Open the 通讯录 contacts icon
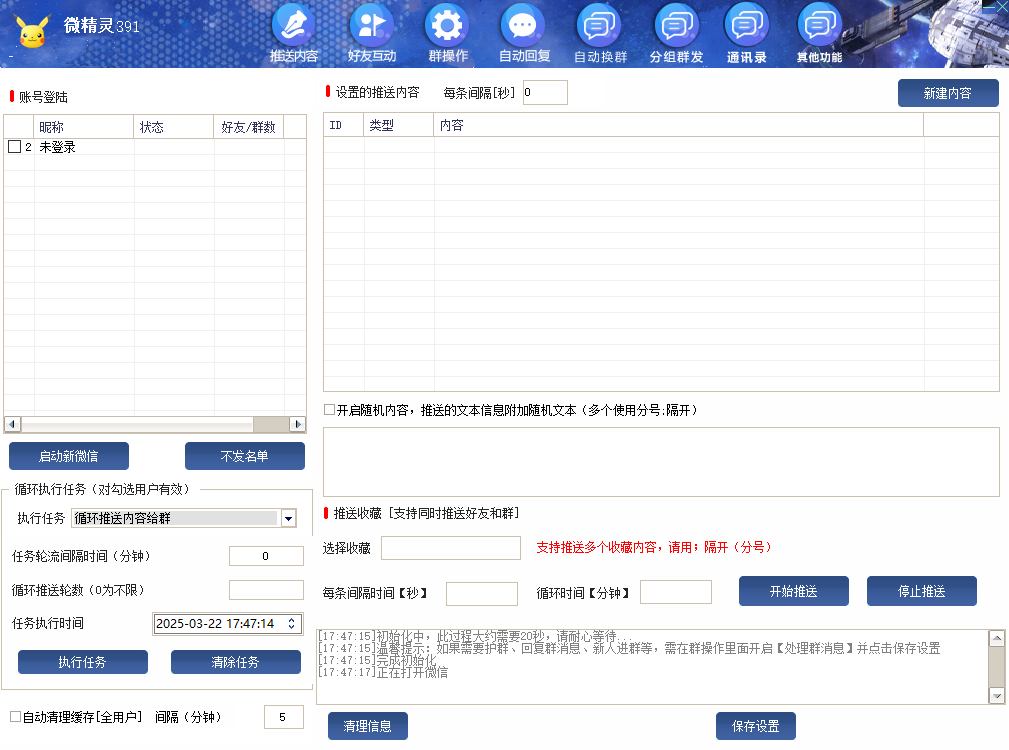Viewport: 1009px width, 750px height. [x=746, y=27]
